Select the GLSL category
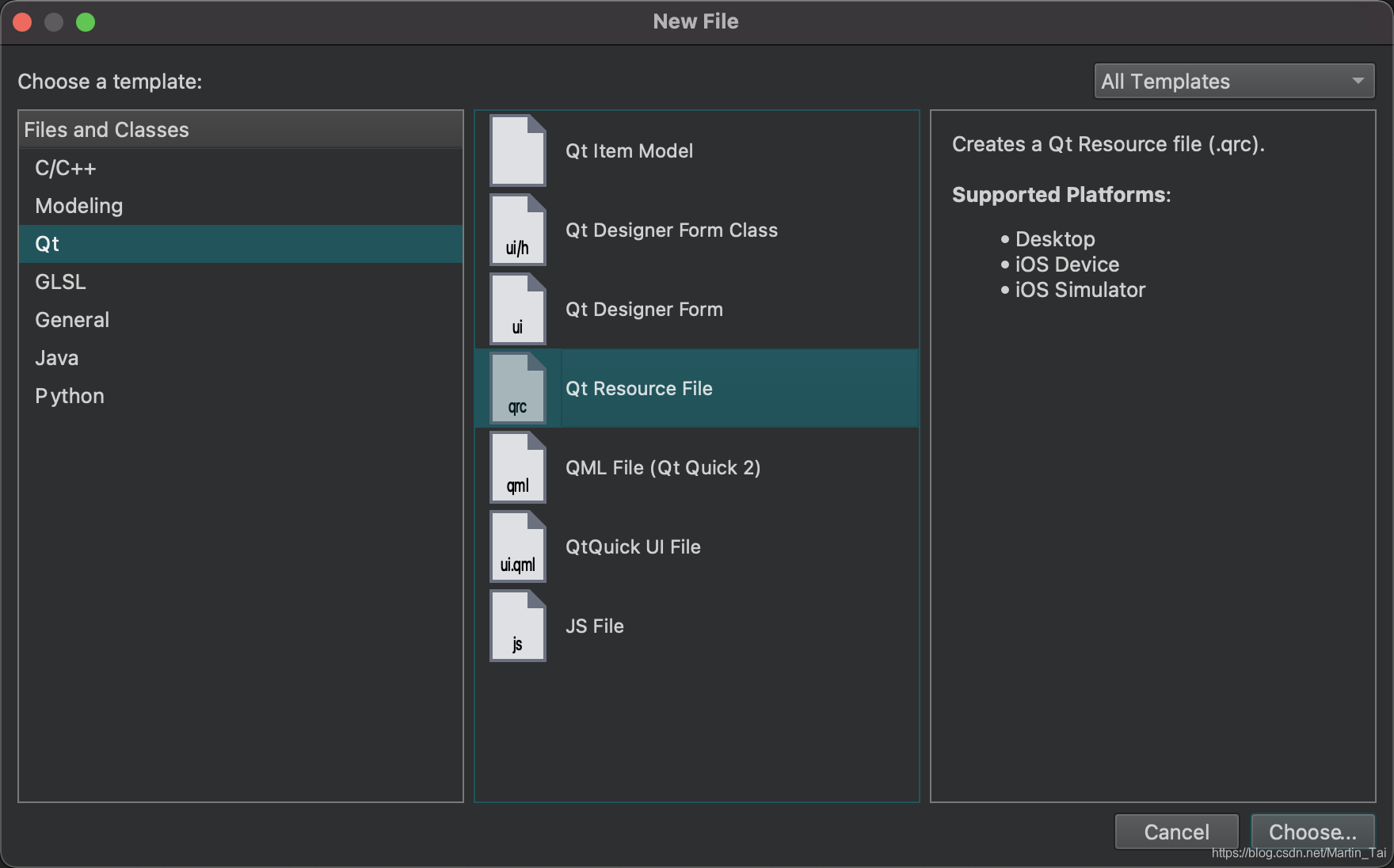This screenshot has width=1394, height=868. [x=241, y=282]
